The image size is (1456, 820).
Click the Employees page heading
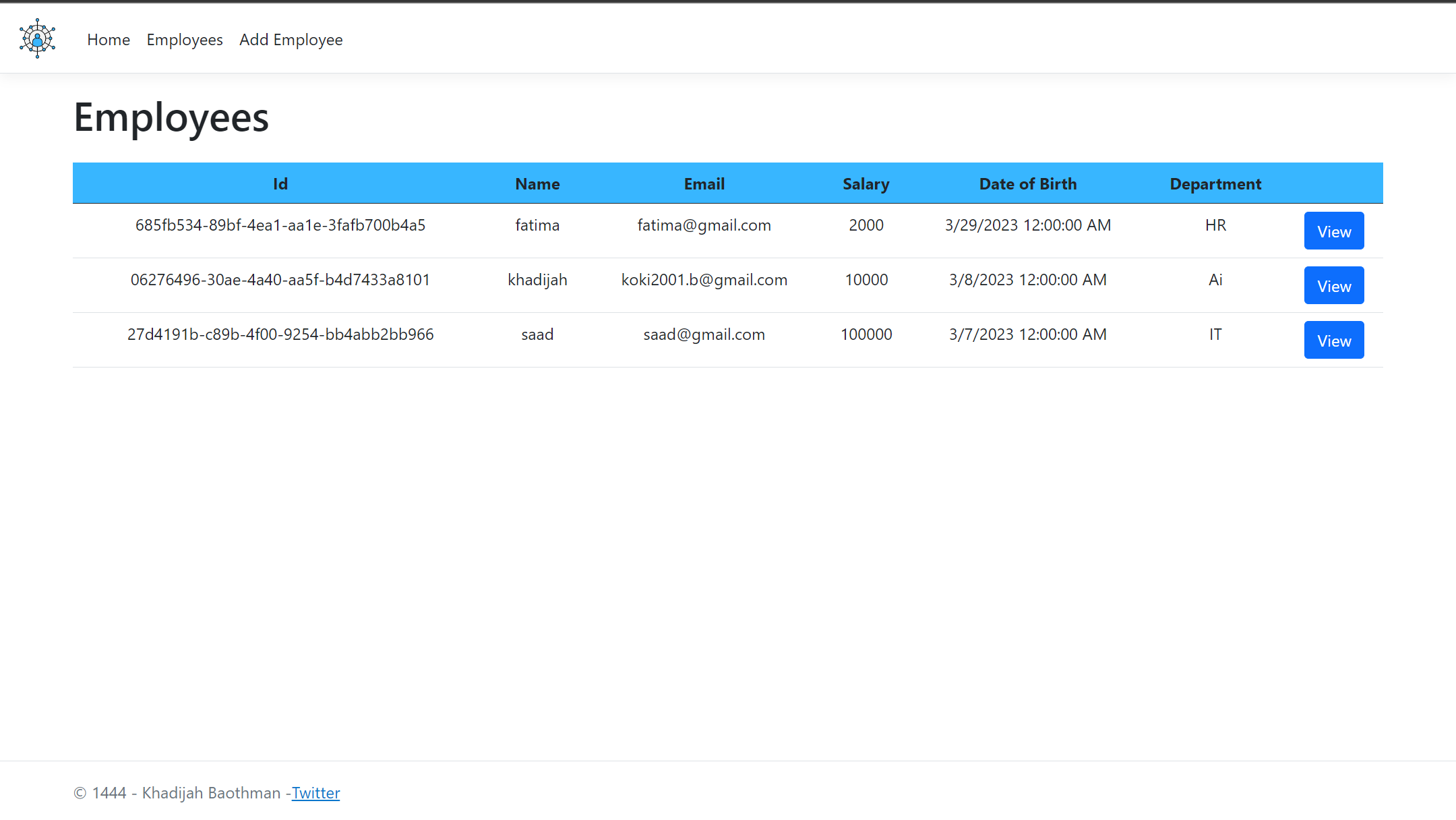click(x=171, y=118)
